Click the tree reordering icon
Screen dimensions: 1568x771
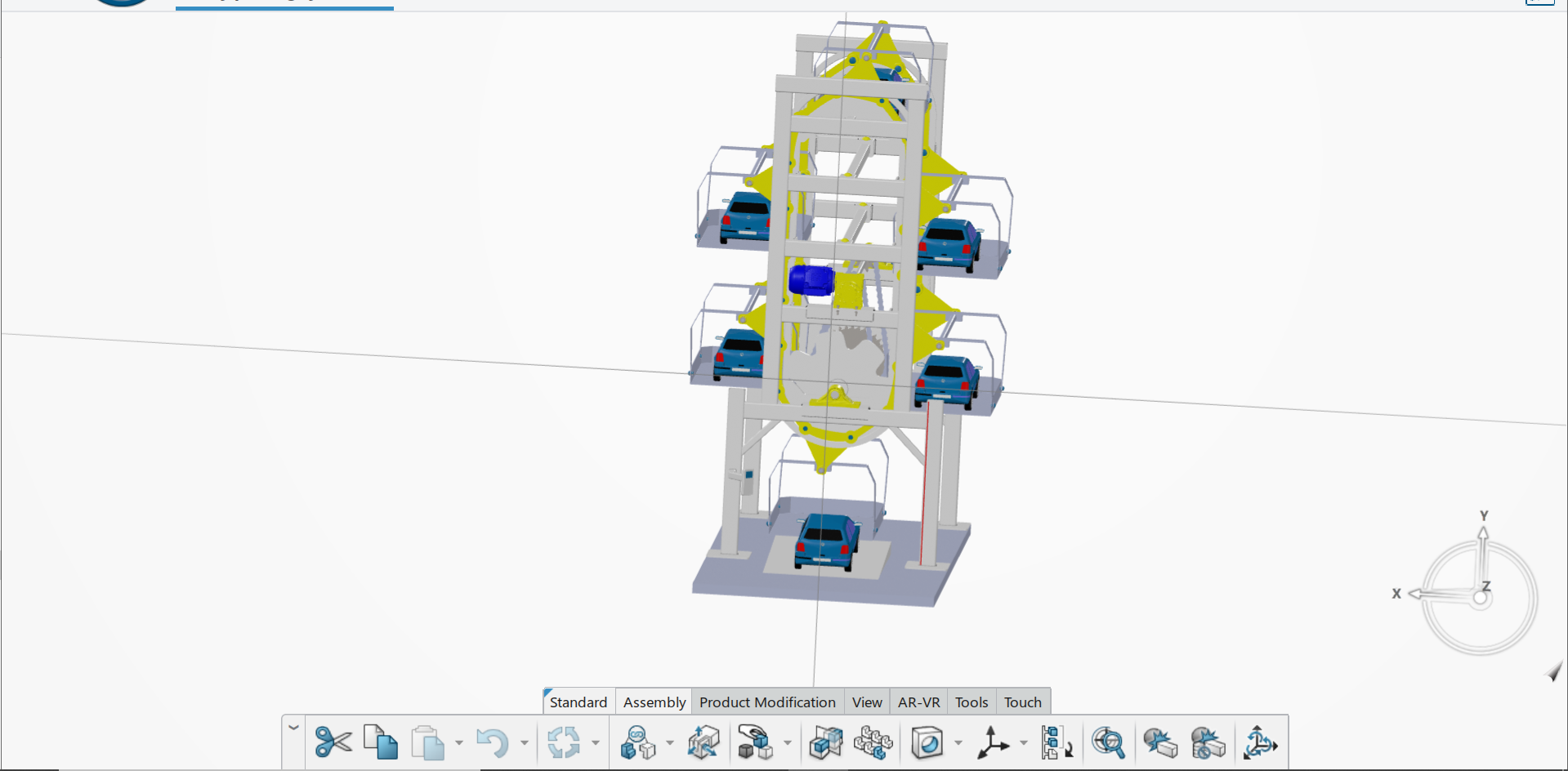point(1057,743)
